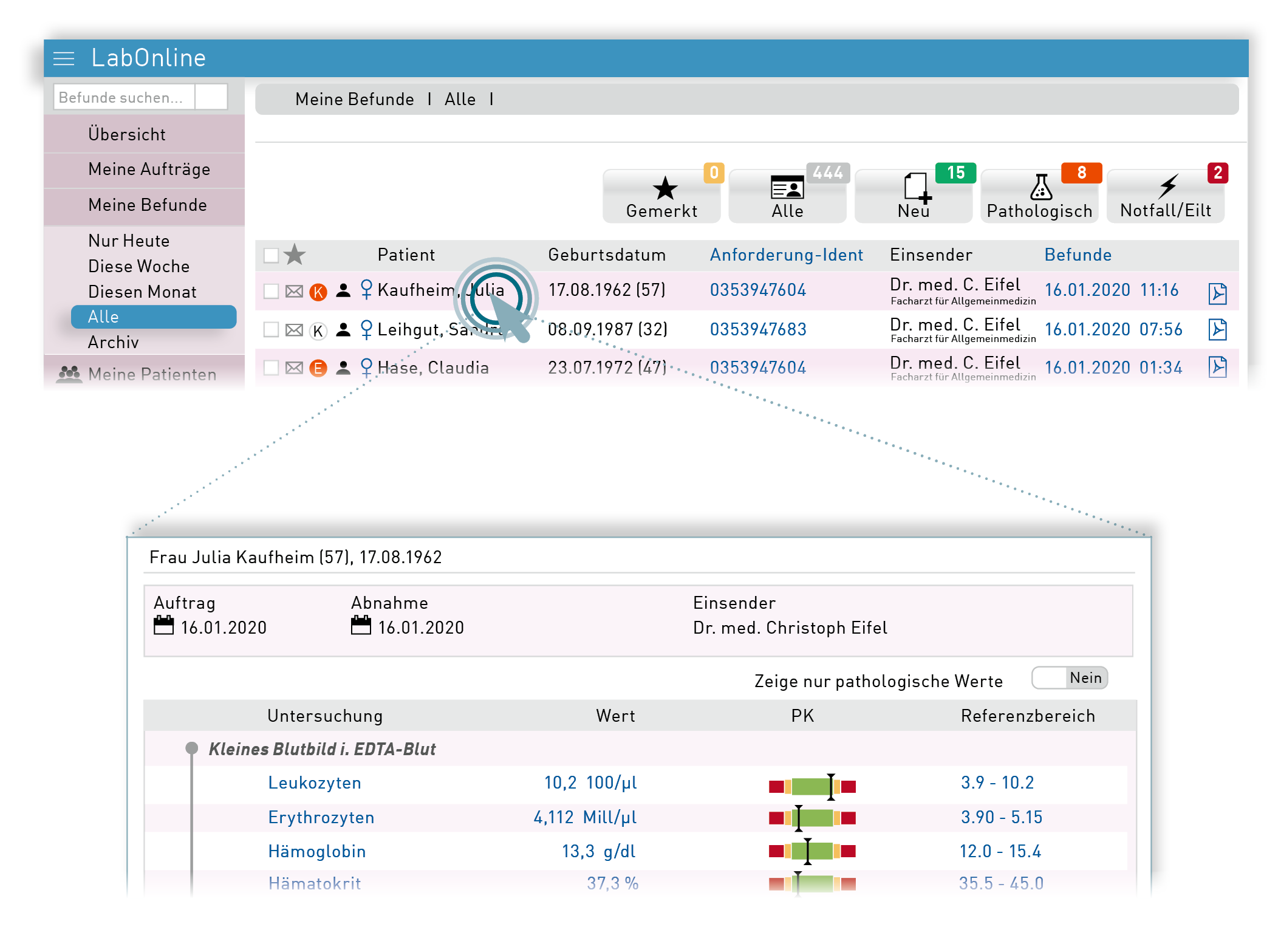Click the Leukozyten PK range bar
The width and height of the screenshot is (1281, 952).
812,787
